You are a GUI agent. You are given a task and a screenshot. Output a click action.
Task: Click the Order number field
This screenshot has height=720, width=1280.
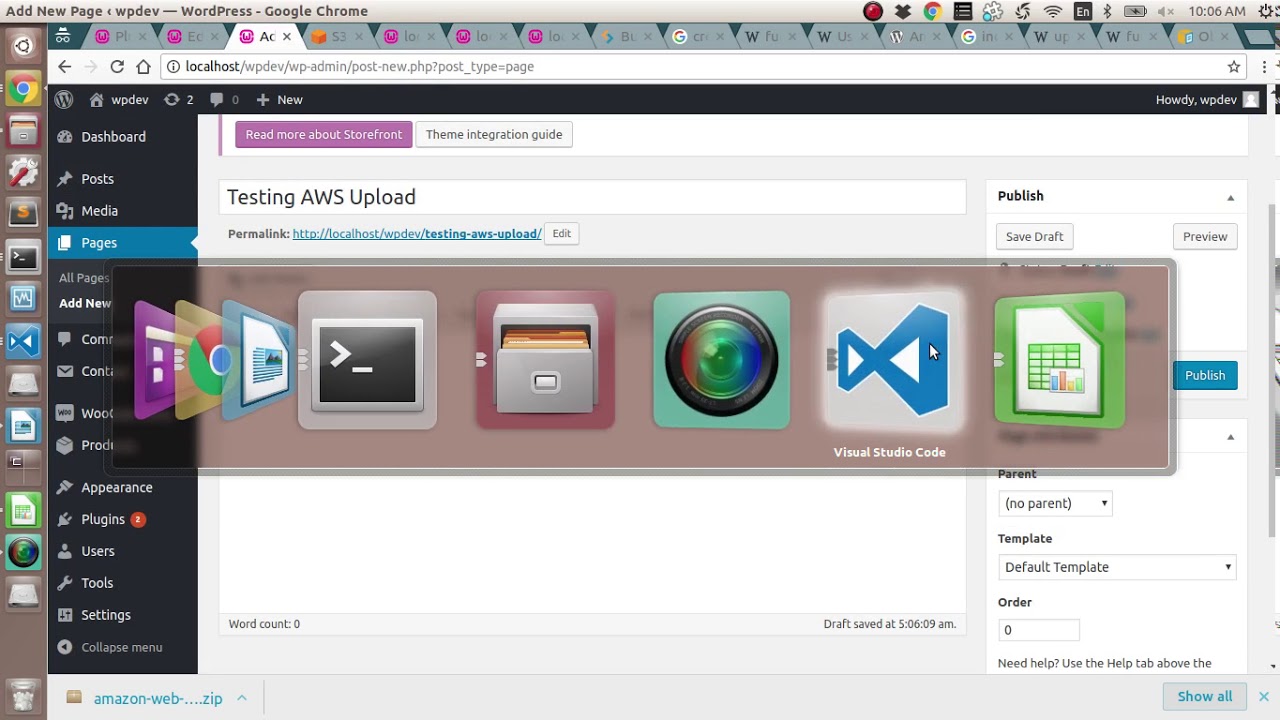[x=1038, y=630]
